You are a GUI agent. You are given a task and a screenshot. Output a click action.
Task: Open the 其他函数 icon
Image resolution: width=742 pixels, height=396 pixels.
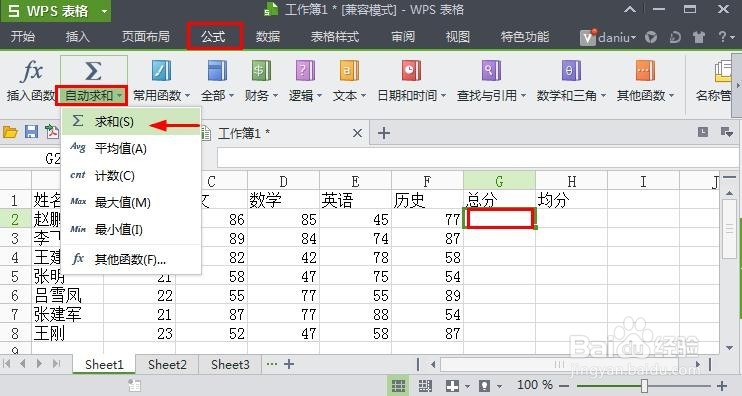pos(645,71)
